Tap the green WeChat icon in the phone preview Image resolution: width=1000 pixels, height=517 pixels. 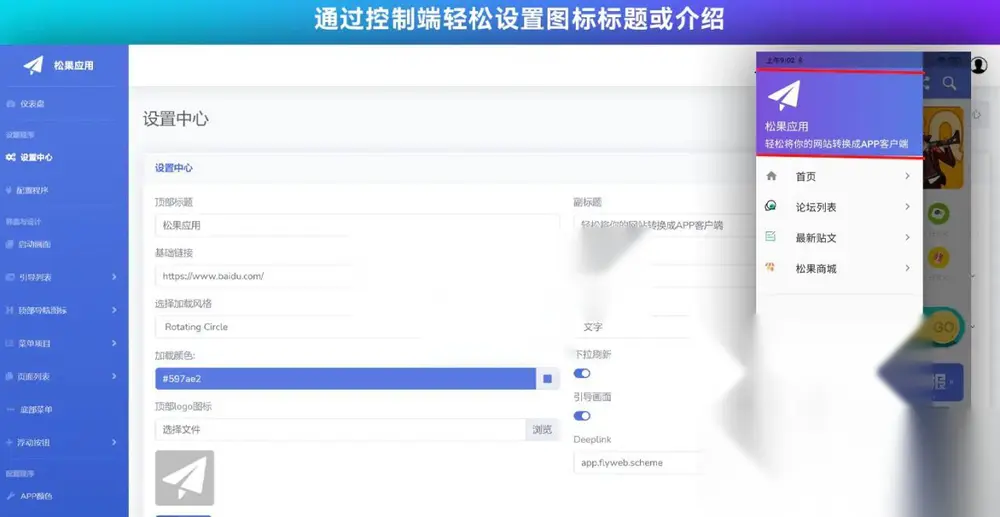coord(938,214)
